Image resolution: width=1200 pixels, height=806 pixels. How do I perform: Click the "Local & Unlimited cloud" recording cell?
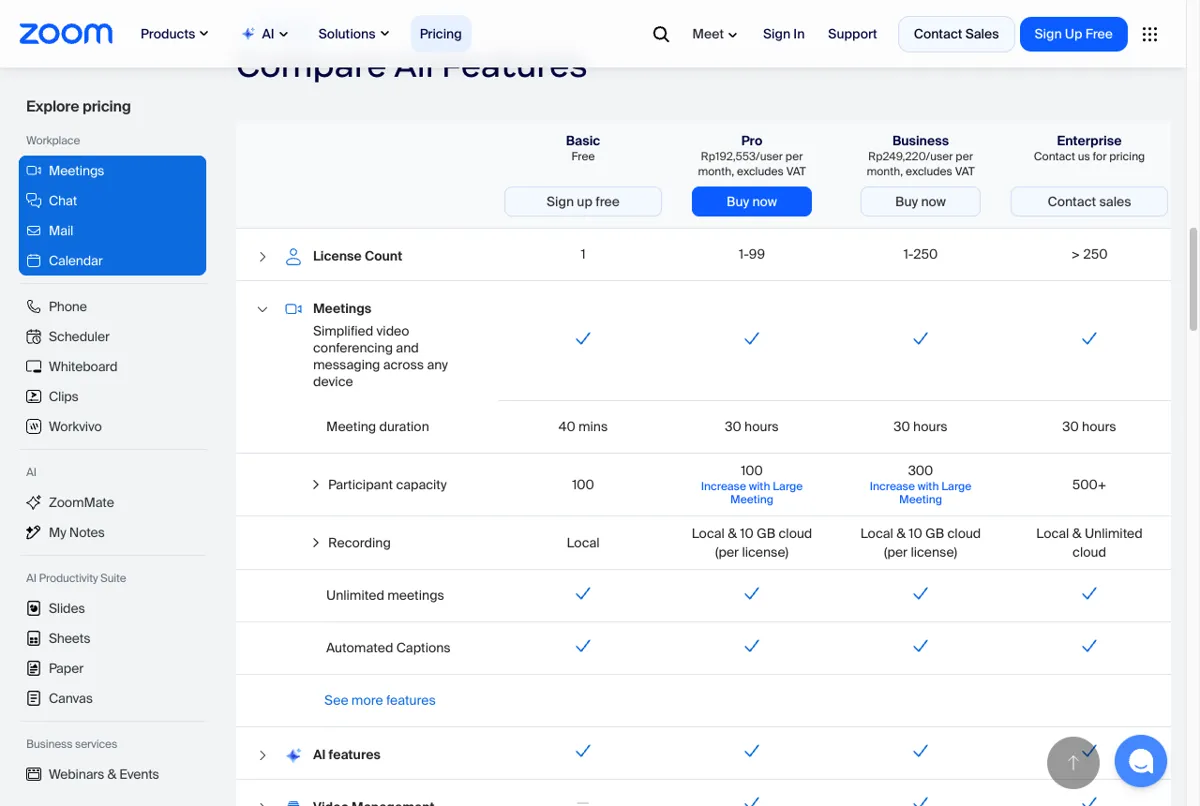click(x=1089, y=543)
